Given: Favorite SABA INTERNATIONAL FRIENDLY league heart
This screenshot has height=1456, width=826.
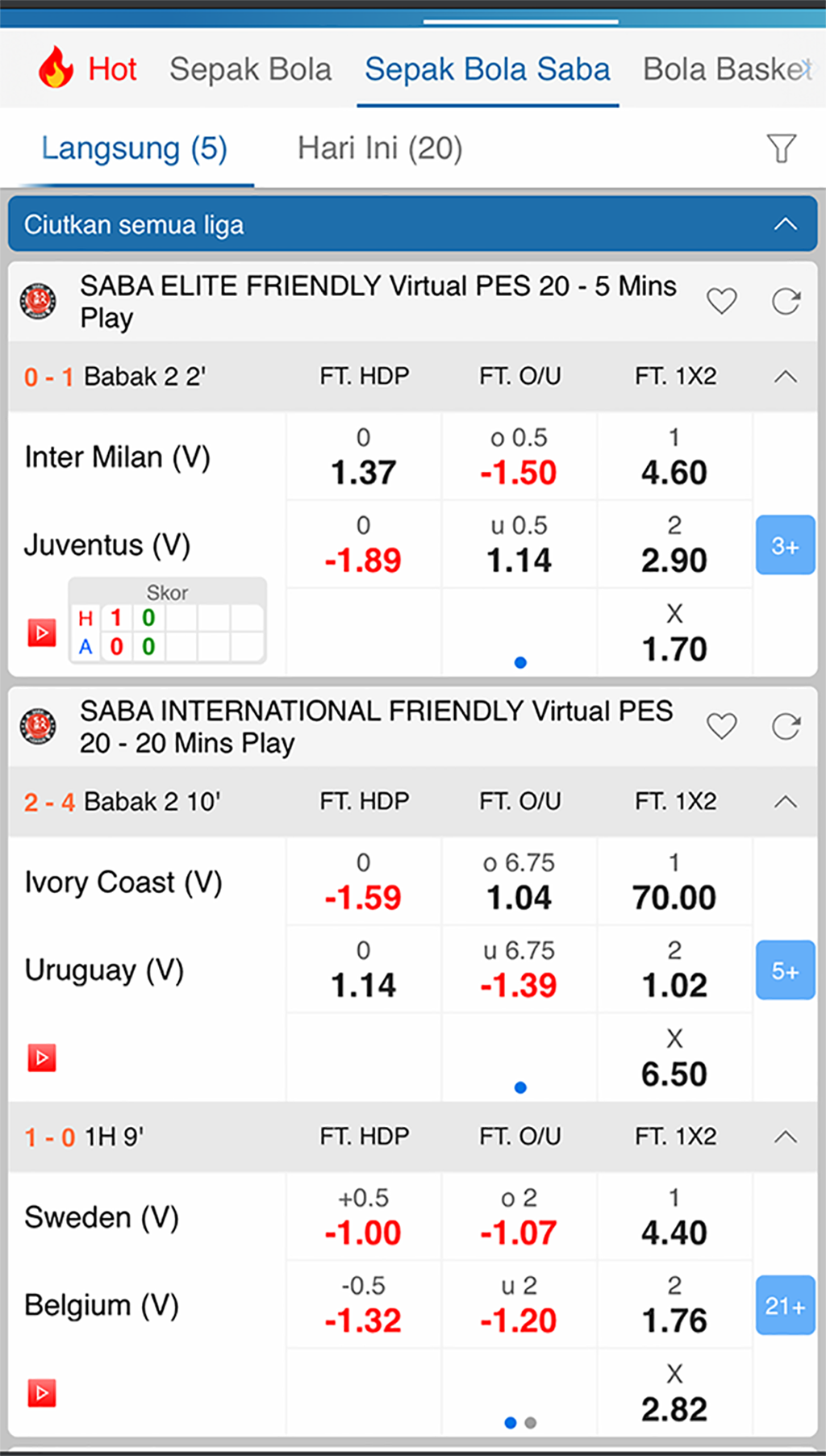Looking at the screenshot, I should pos(721,727).
